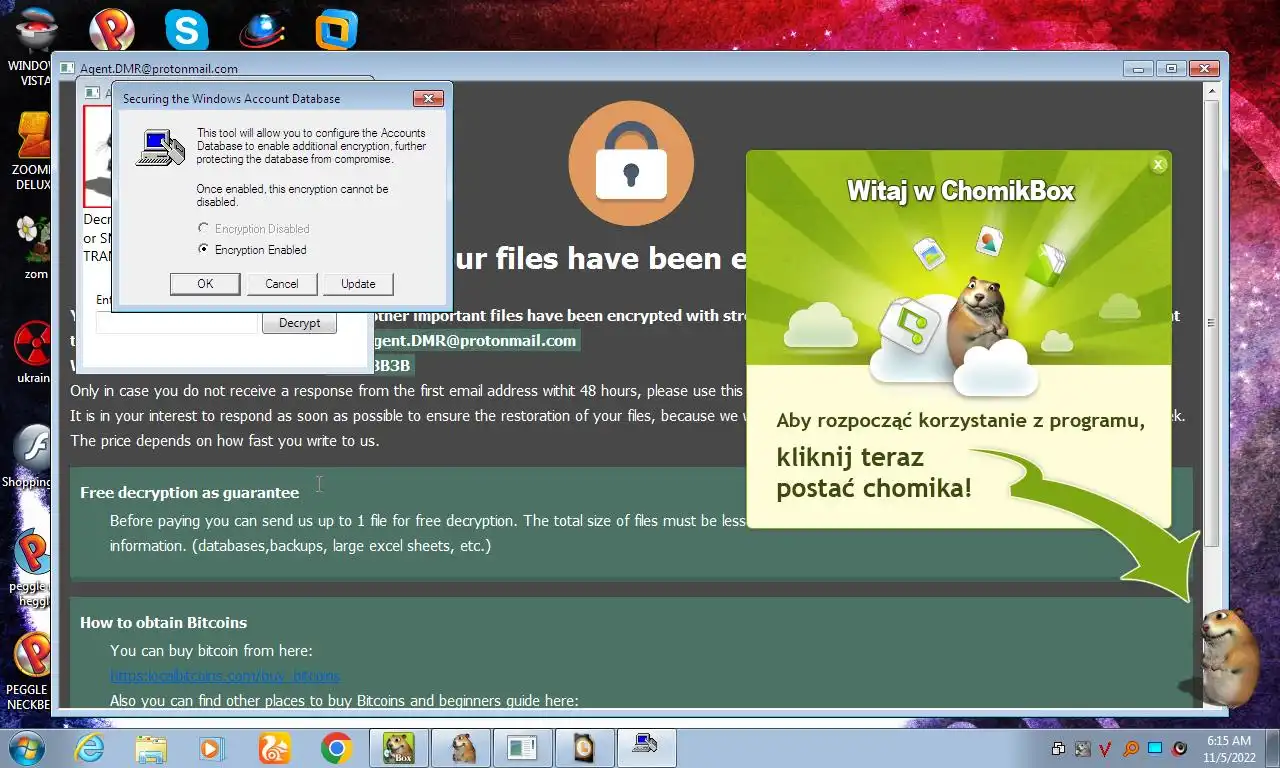Open the Flash Shopping desktop icon
The width and height of the screenshot is (1280, 768).
34,456
